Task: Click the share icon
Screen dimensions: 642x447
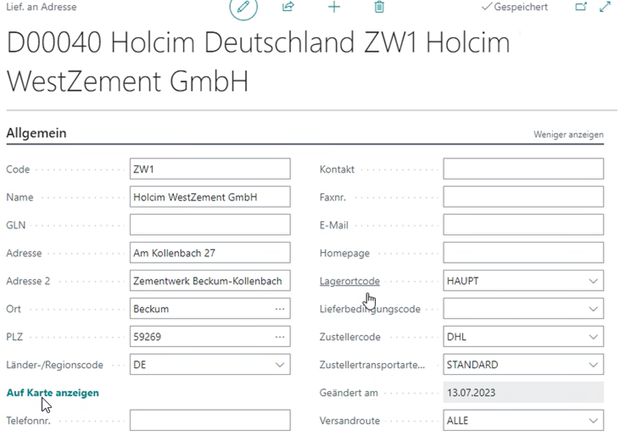Action: (x=288, y=7)
